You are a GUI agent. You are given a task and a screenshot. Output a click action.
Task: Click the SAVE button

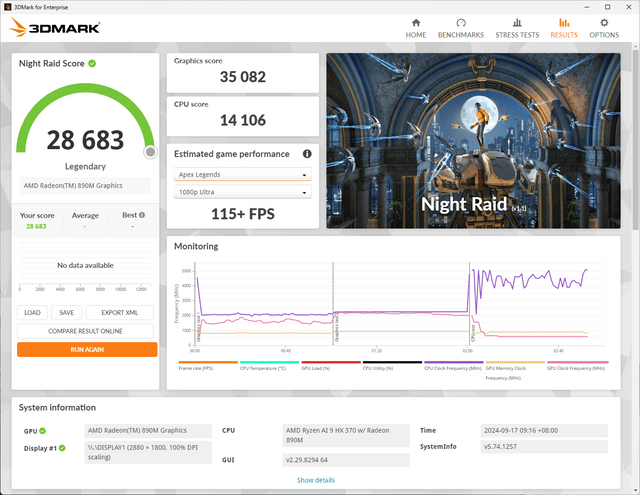click(x=67, y=313)
